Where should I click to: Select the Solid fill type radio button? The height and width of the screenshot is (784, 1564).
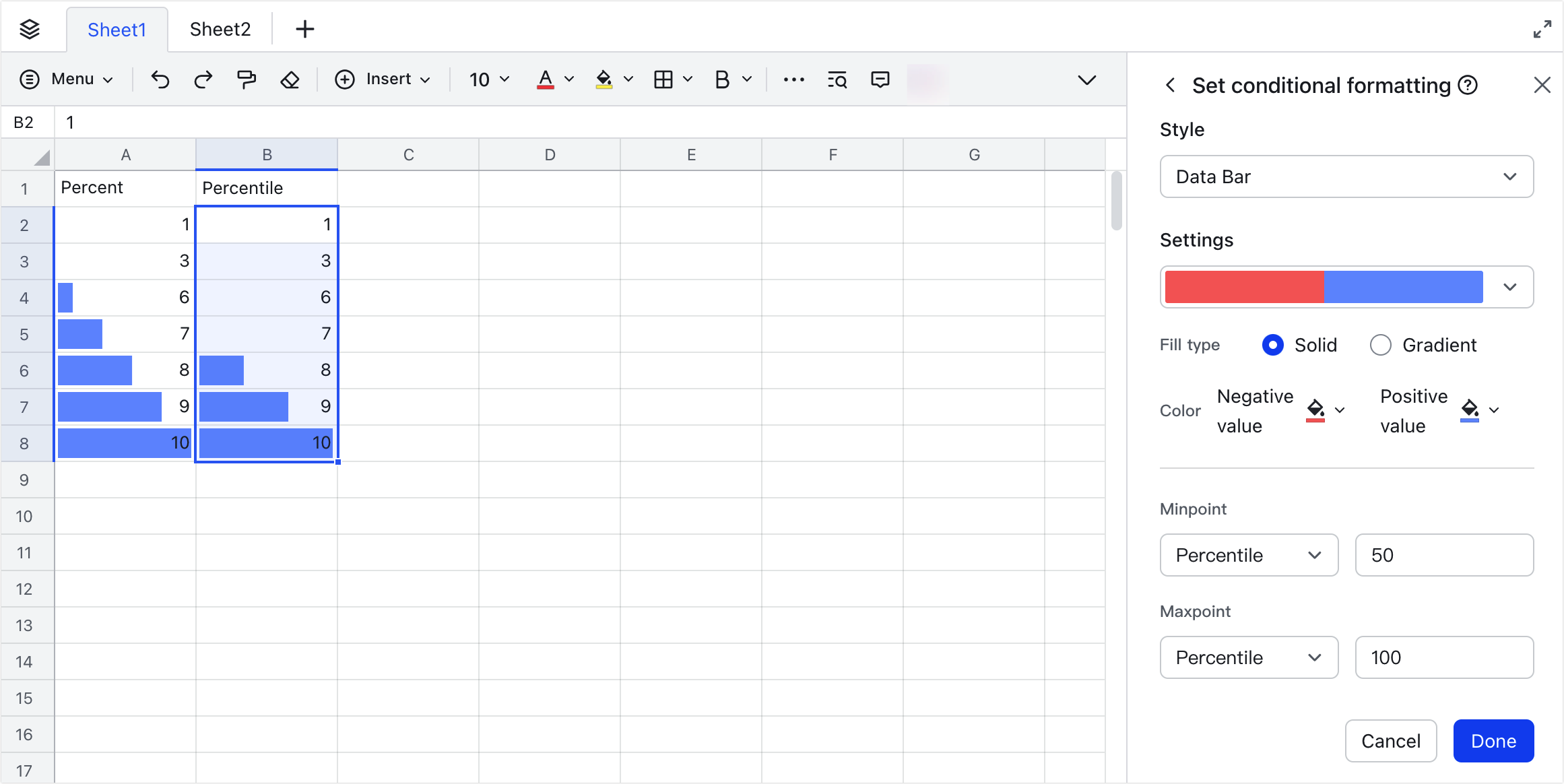pos(1273,345)
